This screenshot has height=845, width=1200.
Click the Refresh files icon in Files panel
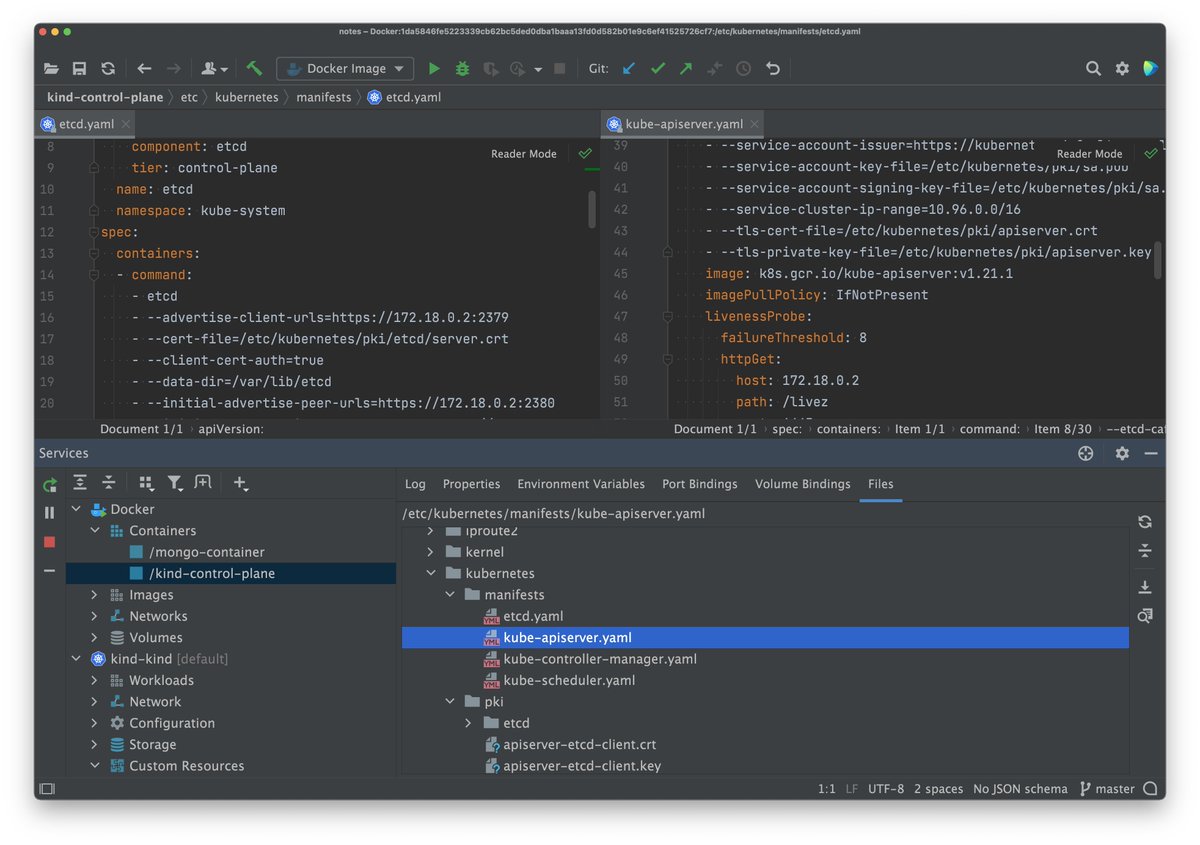[x=1144, y=521]
